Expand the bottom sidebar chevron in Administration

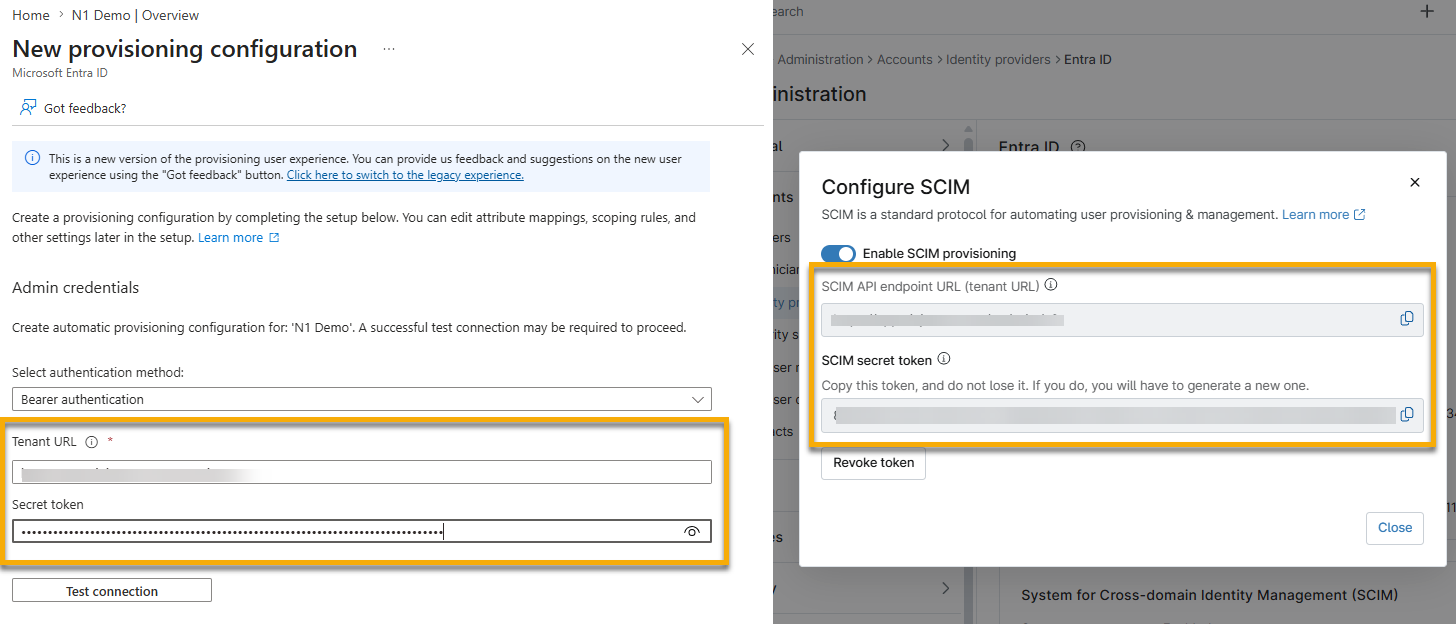click(x=945, y=589)
